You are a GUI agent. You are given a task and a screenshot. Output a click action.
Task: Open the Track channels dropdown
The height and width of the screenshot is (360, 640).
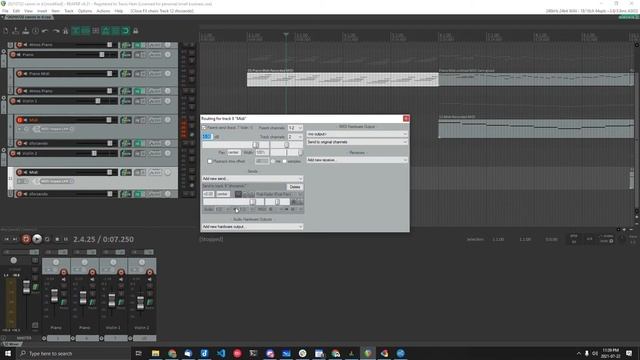(295, 137)
